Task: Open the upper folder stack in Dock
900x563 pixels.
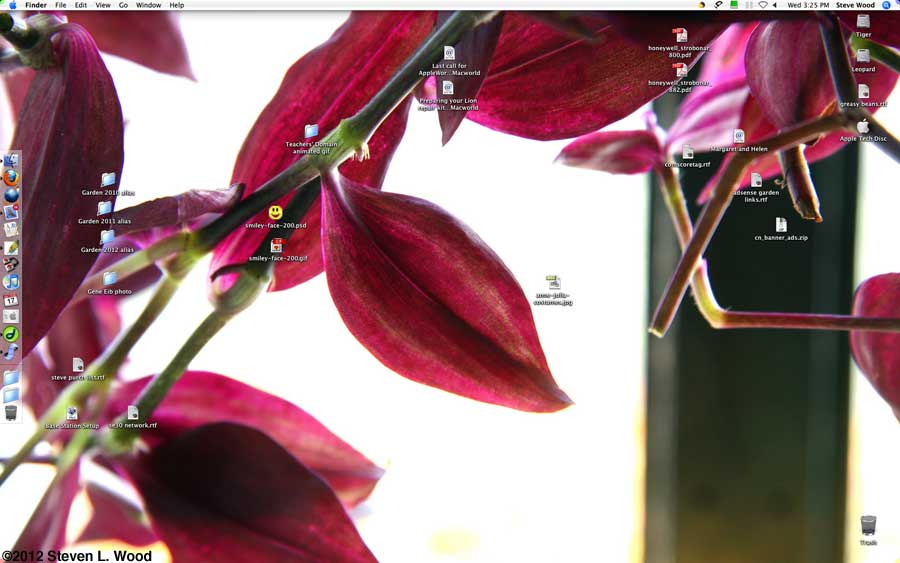Action: pyautogui.click(x=10, y=378)
